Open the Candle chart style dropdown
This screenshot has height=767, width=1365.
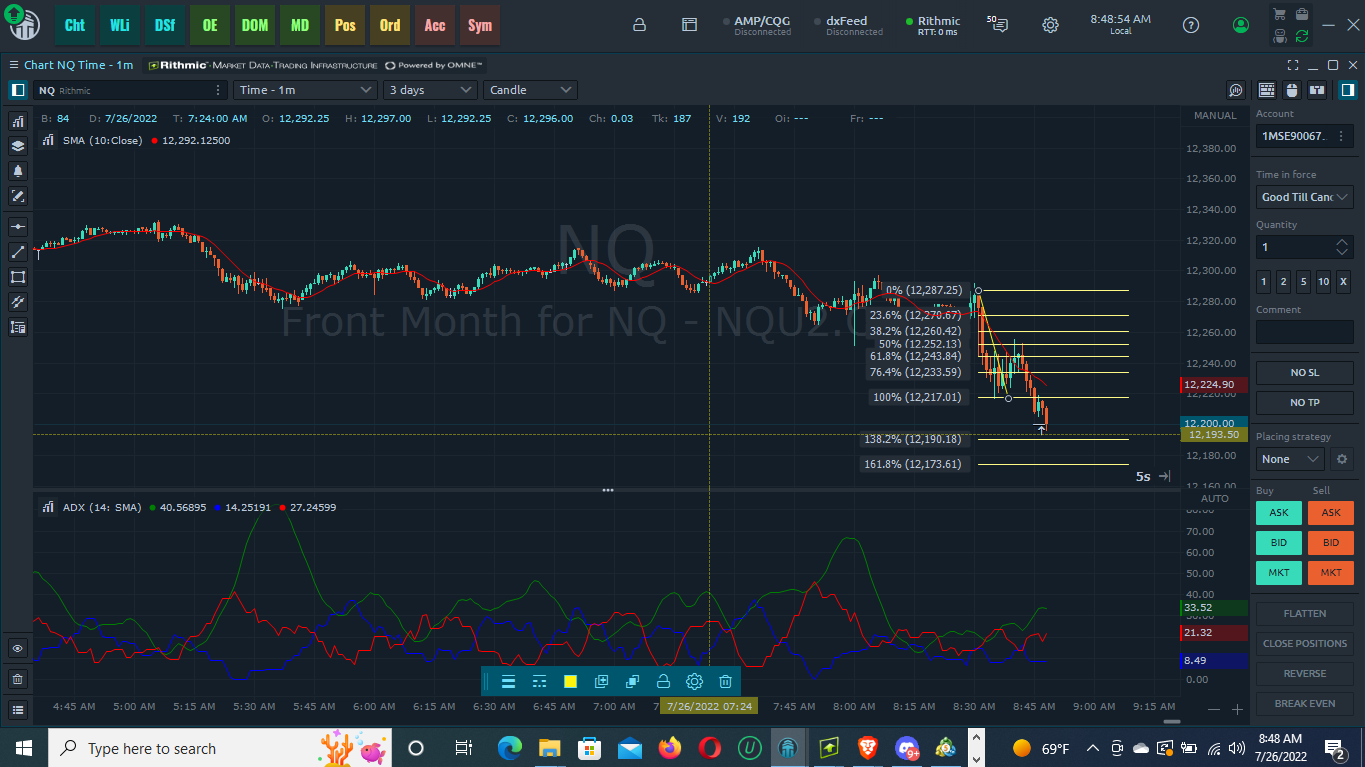530,90
